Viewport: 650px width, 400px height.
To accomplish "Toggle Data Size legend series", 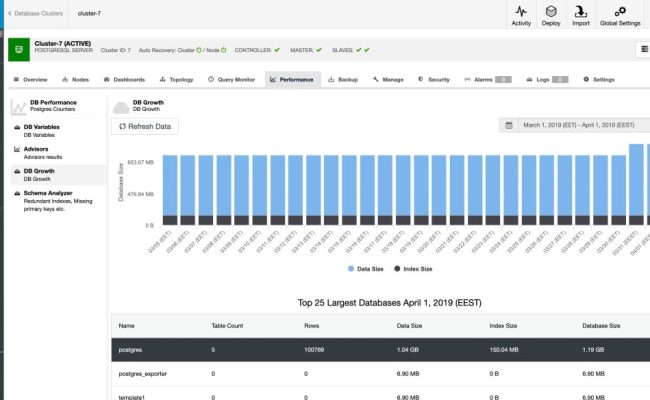I will point(365,269).
